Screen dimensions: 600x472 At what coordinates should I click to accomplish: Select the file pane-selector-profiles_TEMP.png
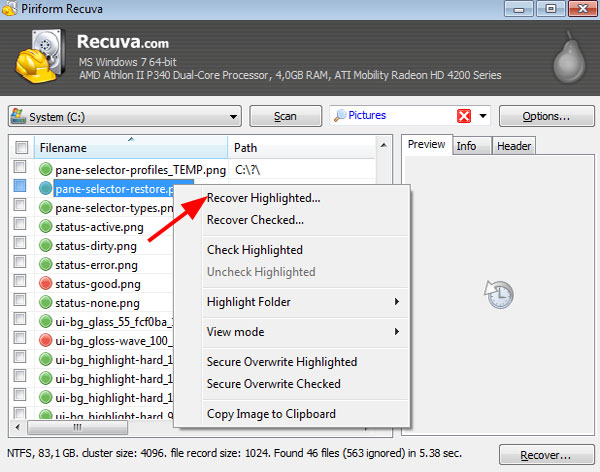pyautogui.click(x=140, y=170)
